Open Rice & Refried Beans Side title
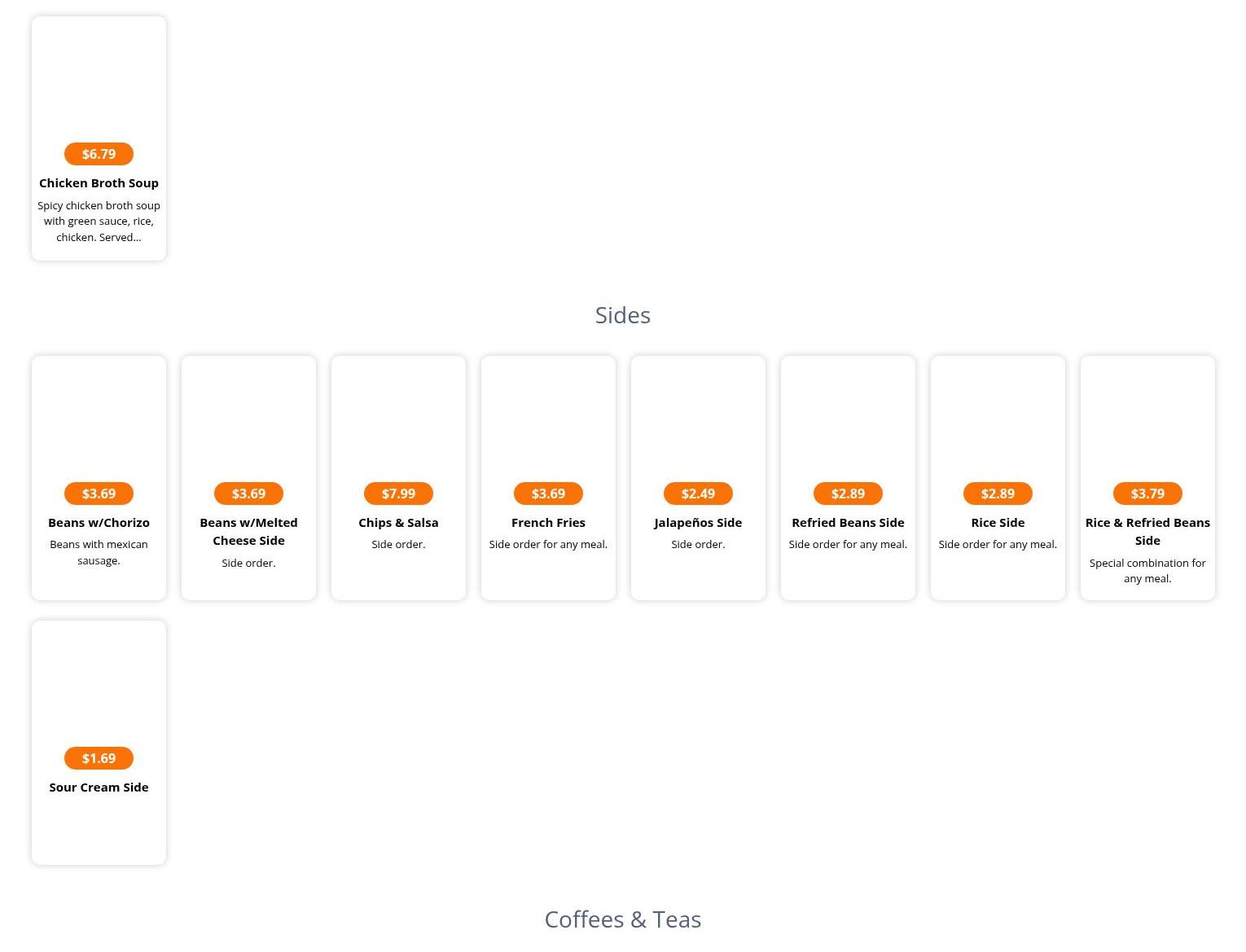Viewport: 1246px width, 952px height. click(1147, 531)
